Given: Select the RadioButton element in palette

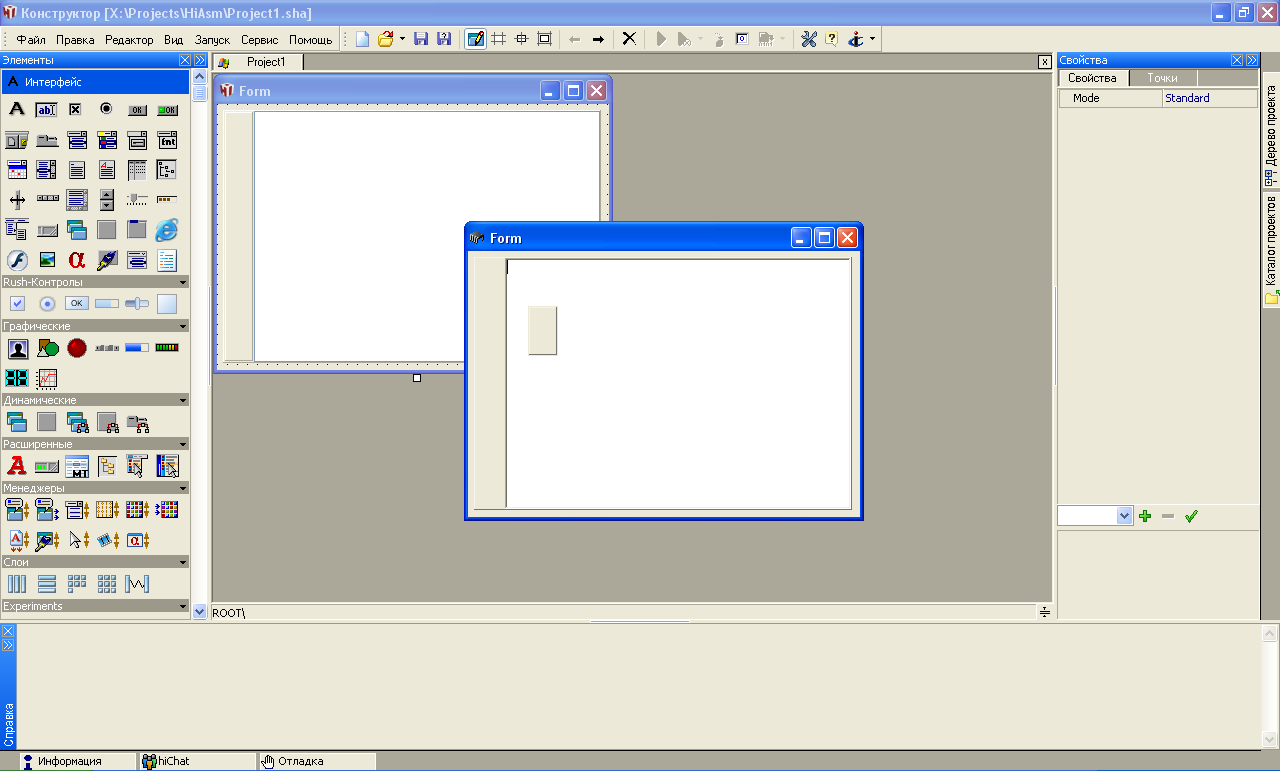Looking at the screenshot, I should 106,109.
